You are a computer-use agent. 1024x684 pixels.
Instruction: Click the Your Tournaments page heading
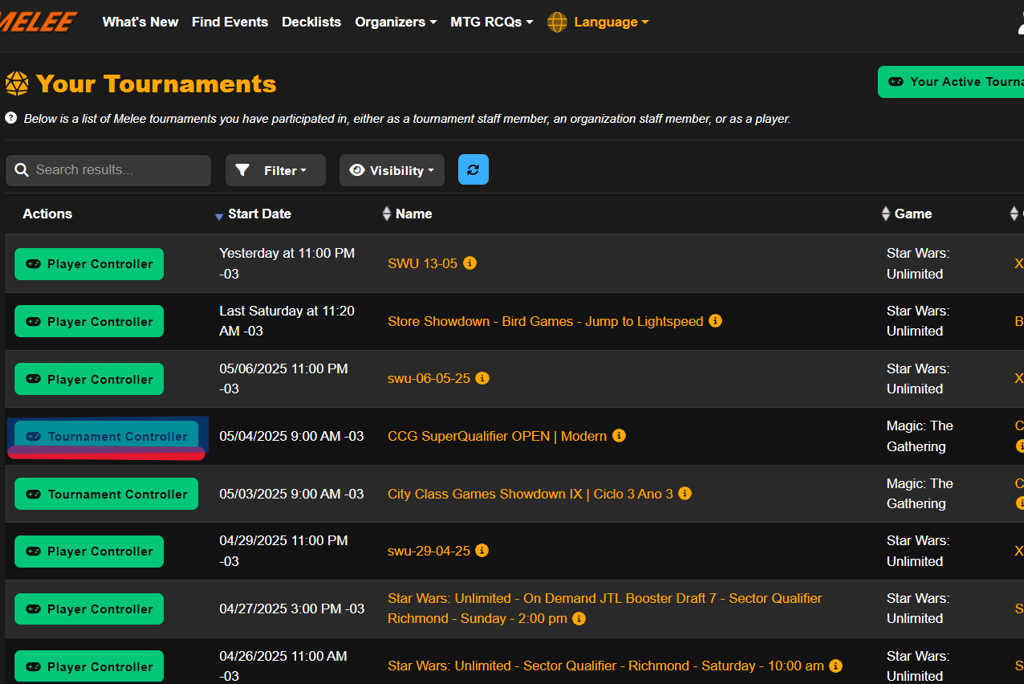(x=156, y=84)
